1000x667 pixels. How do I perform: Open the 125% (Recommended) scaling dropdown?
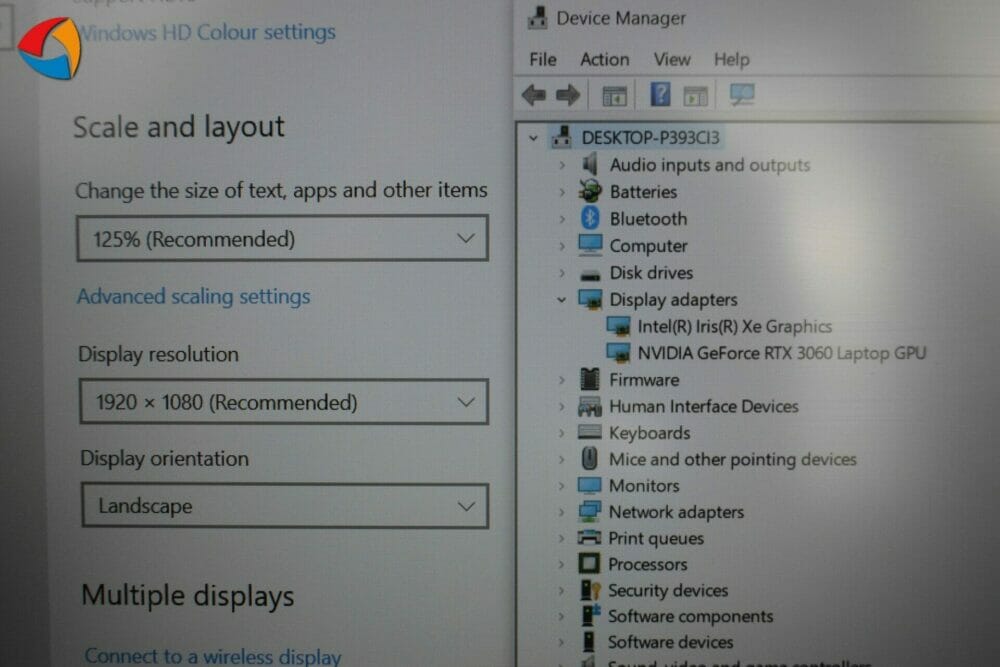tap(283, 238)
